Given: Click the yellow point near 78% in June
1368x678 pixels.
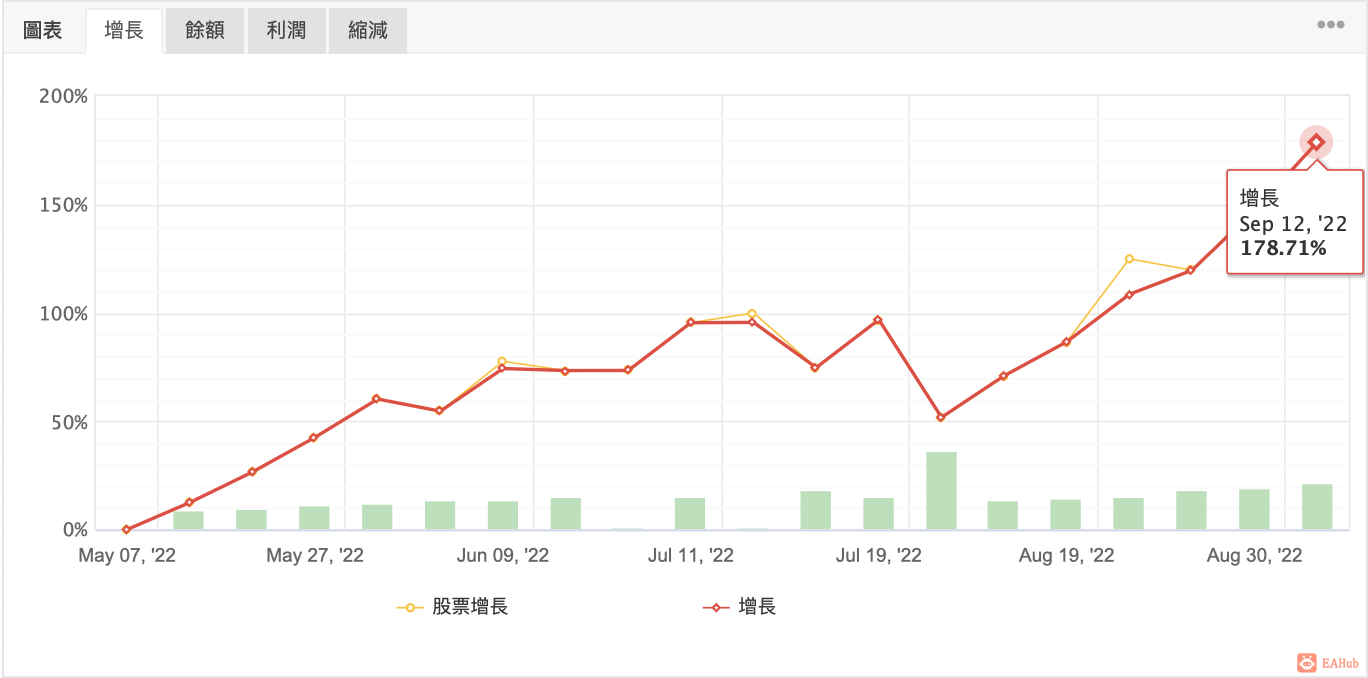Looking at the screenshot, I should (502, 361).
